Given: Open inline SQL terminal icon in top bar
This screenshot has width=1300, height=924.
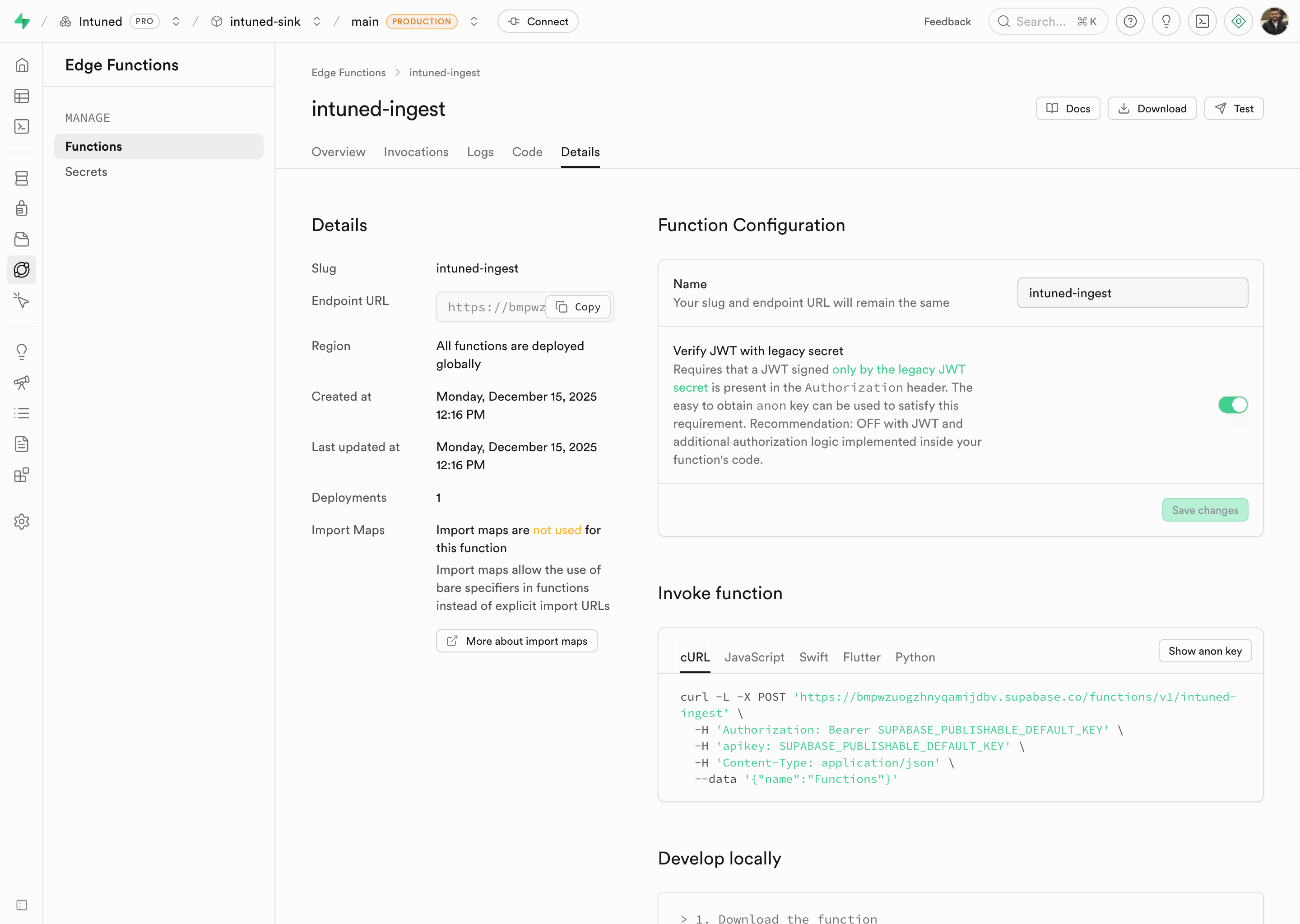Looking at the screenshot, I should (x=1202, y=22).
